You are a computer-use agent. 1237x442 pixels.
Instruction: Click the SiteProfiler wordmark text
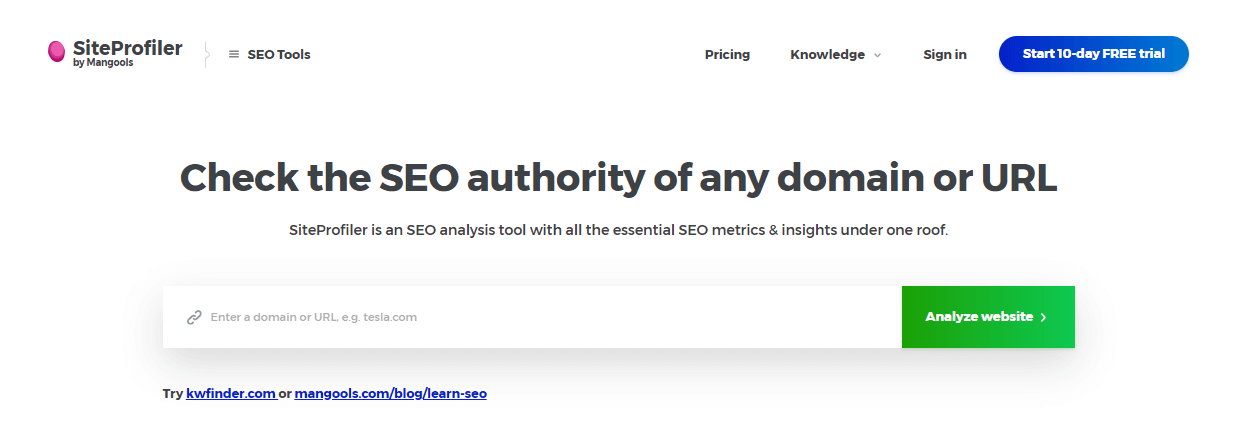[x=128, y=47]
